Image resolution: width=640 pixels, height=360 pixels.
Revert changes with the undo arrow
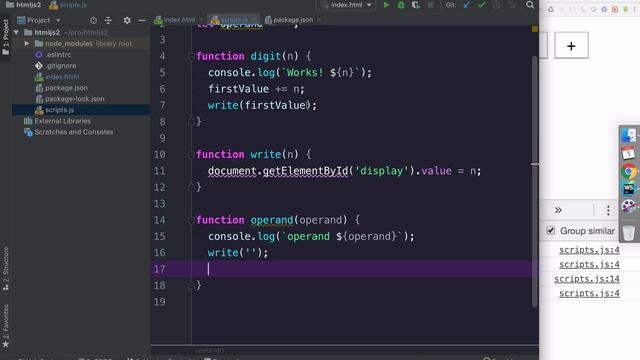[511, 5]
